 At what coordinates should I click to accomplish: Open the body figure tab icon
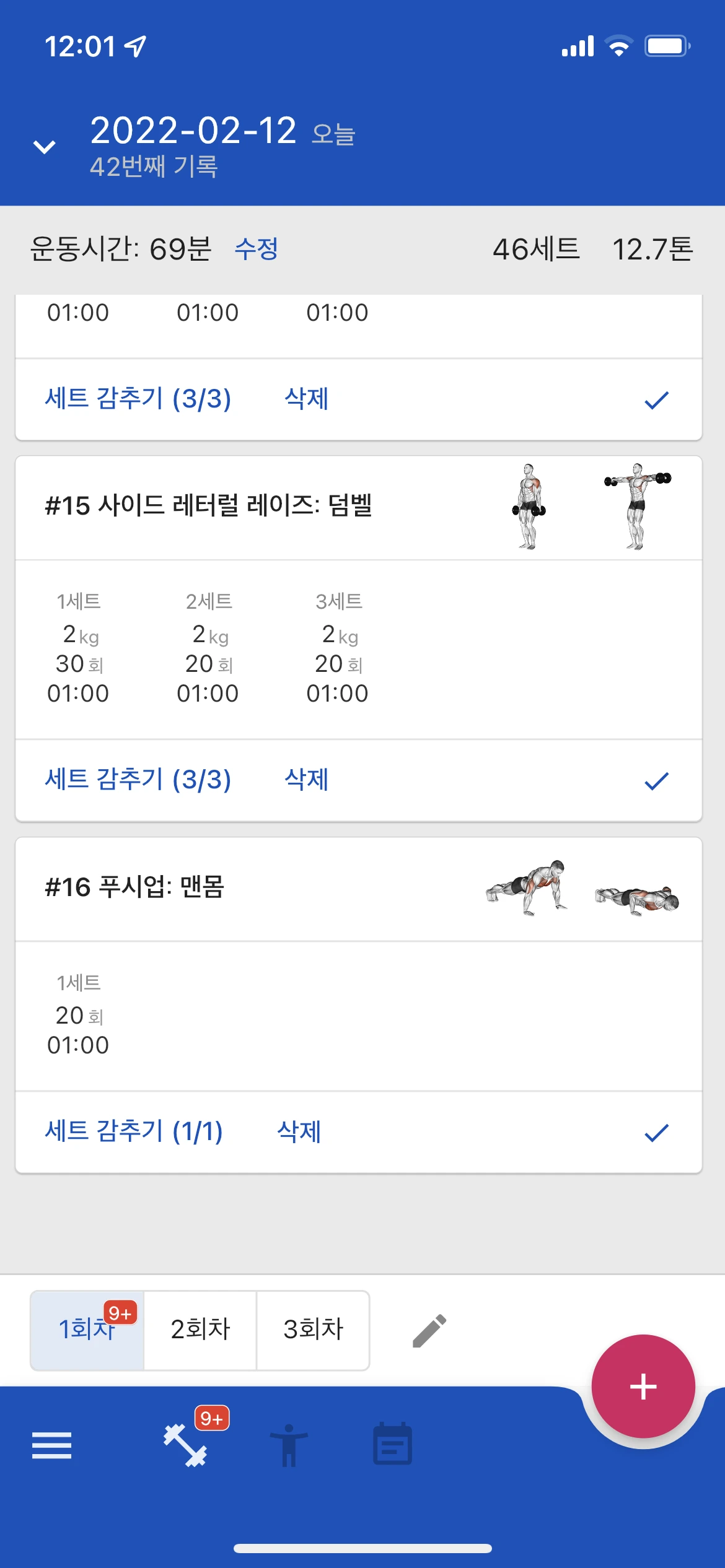click(289, 1445)
